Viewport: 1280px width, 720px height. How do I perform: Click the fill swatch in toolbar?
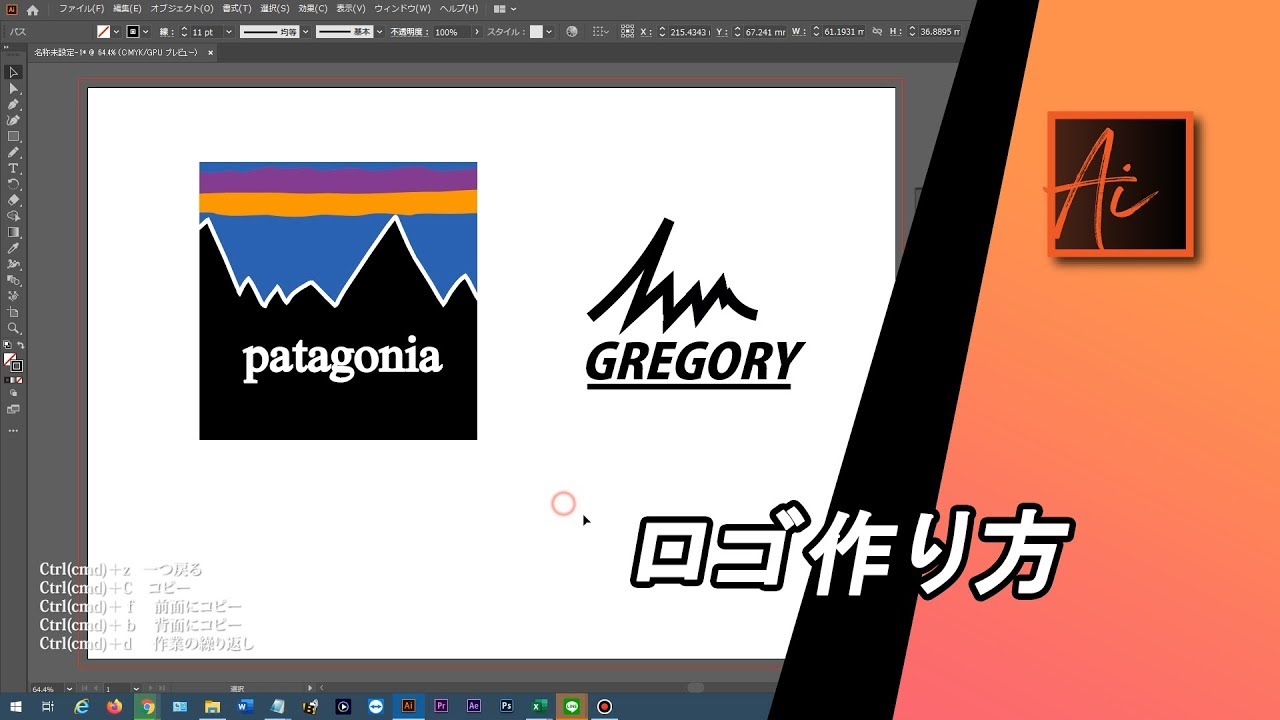click(10, 359)
